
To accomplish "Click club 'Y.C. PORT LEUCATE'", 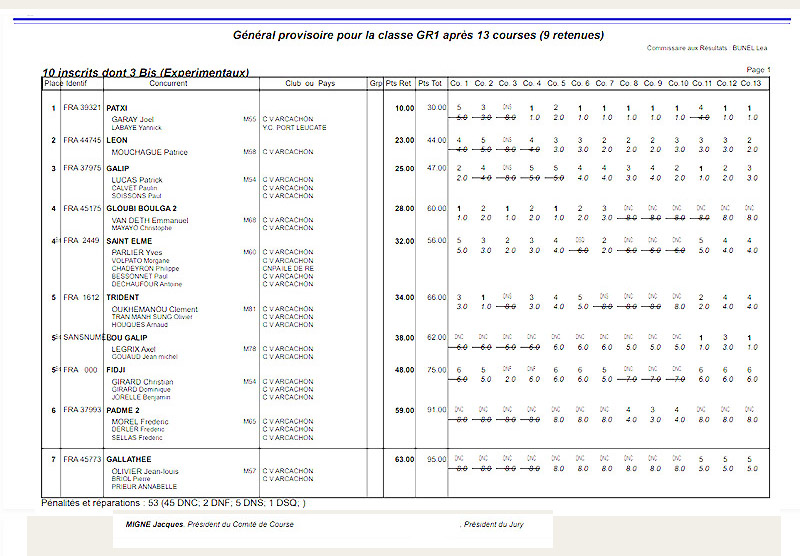I will coord(294,128).
